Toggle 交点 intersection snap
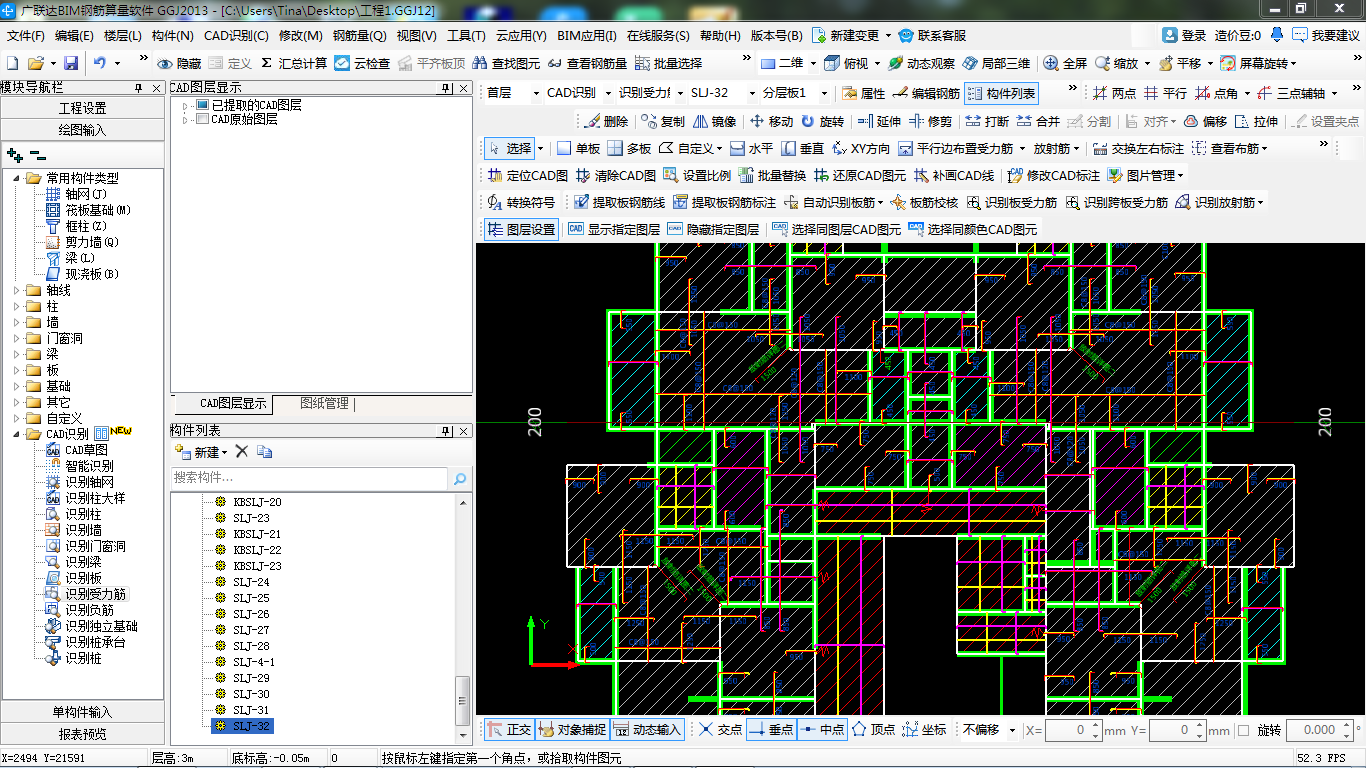 [x=720, y=730]
